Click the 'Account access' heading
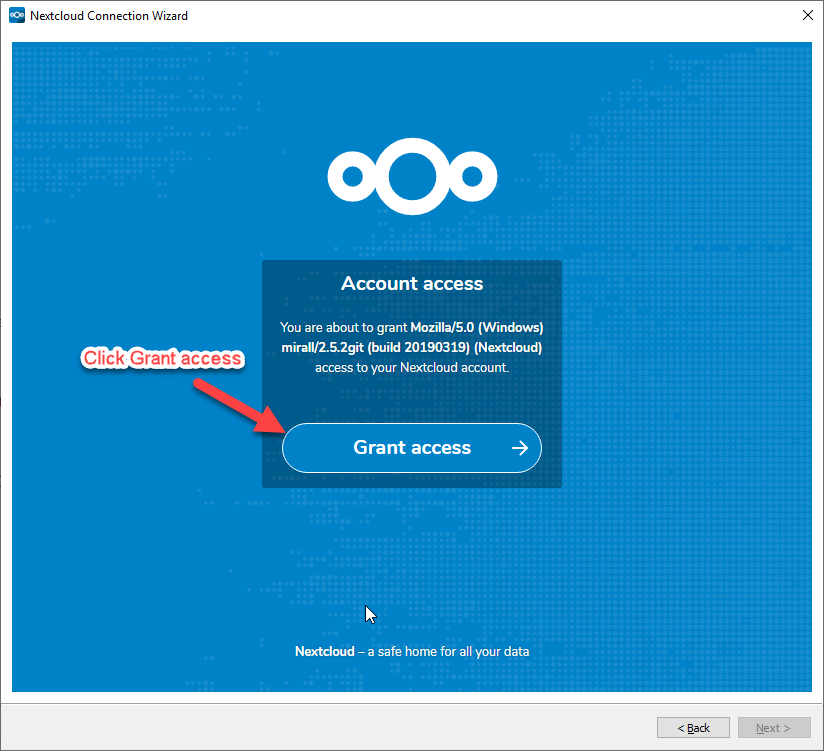The image size is (824, 751). (411, 284)
